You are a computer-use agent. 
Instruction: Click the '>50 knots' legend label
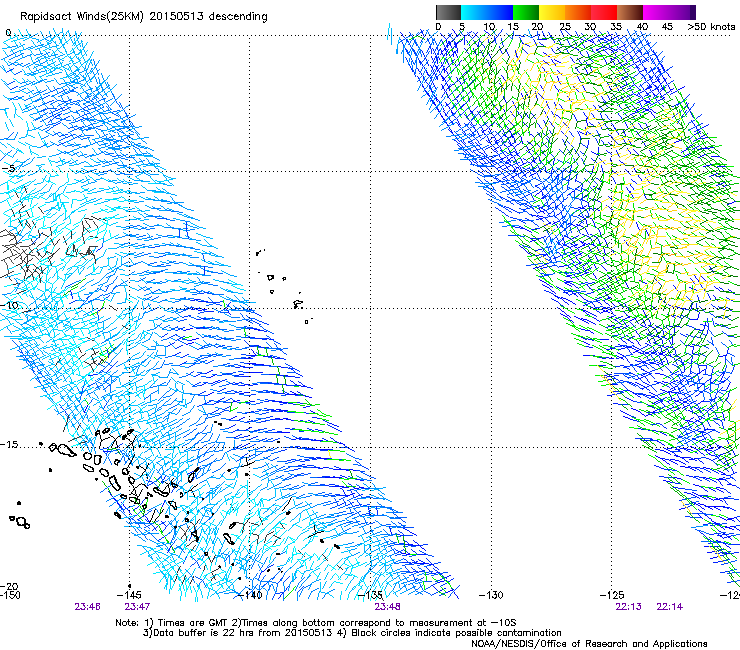tap(711, 27)
